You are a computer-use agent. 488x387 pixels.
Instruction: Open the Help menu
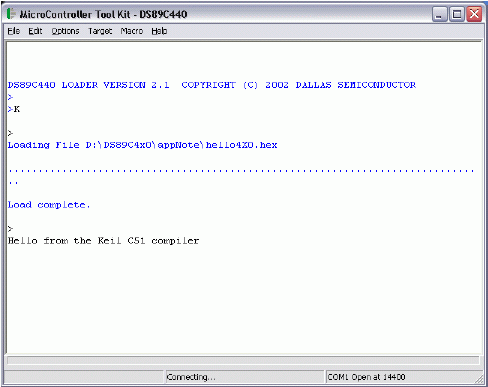click(159, 31)
